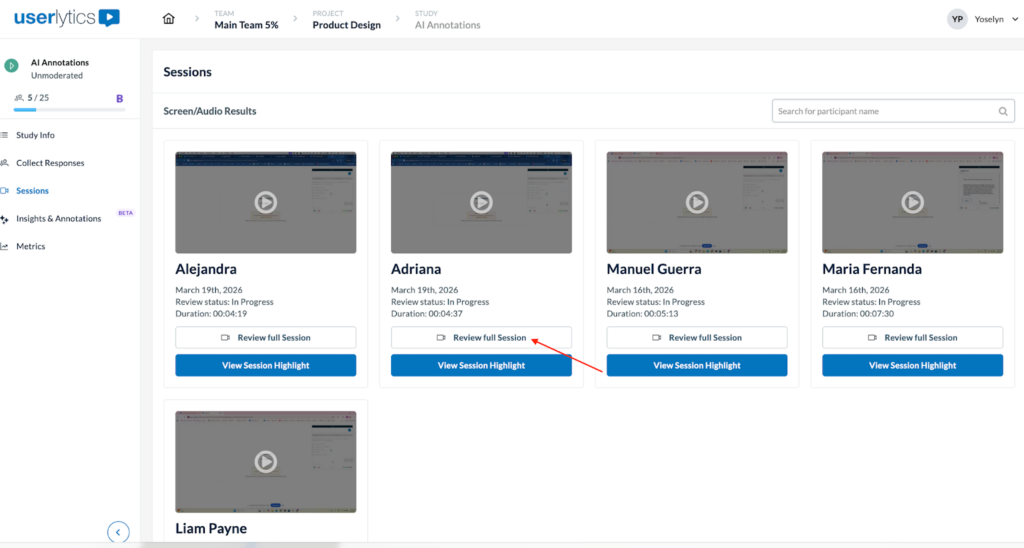Play Adriana's session video thumbnail
Viewport: 1024px width, 548px height.
(x=481, y=202)
